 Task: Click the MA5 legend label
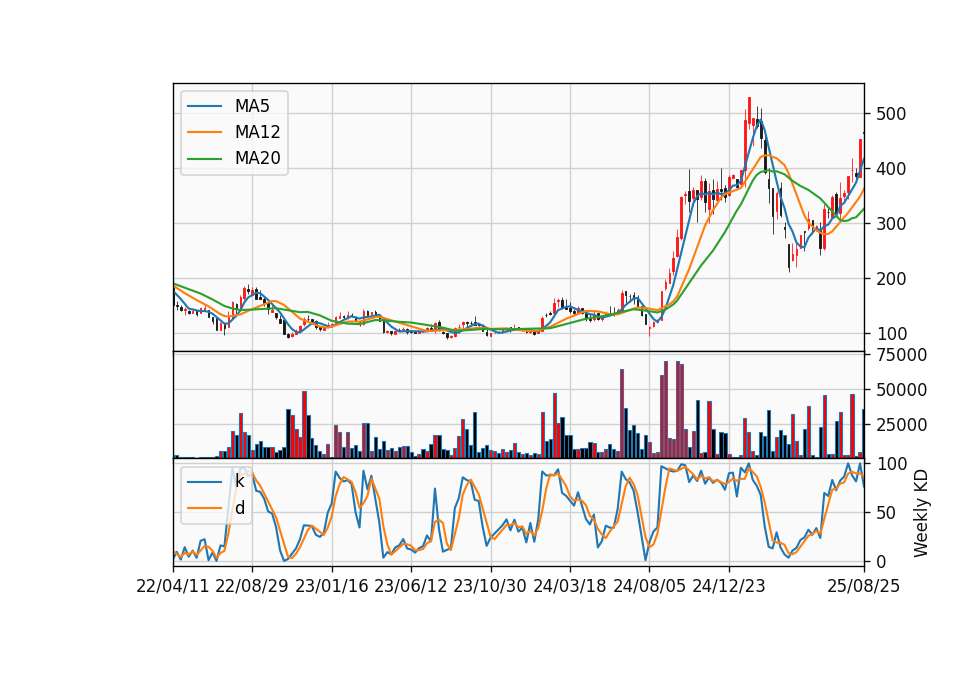click(x=252, y=106)
